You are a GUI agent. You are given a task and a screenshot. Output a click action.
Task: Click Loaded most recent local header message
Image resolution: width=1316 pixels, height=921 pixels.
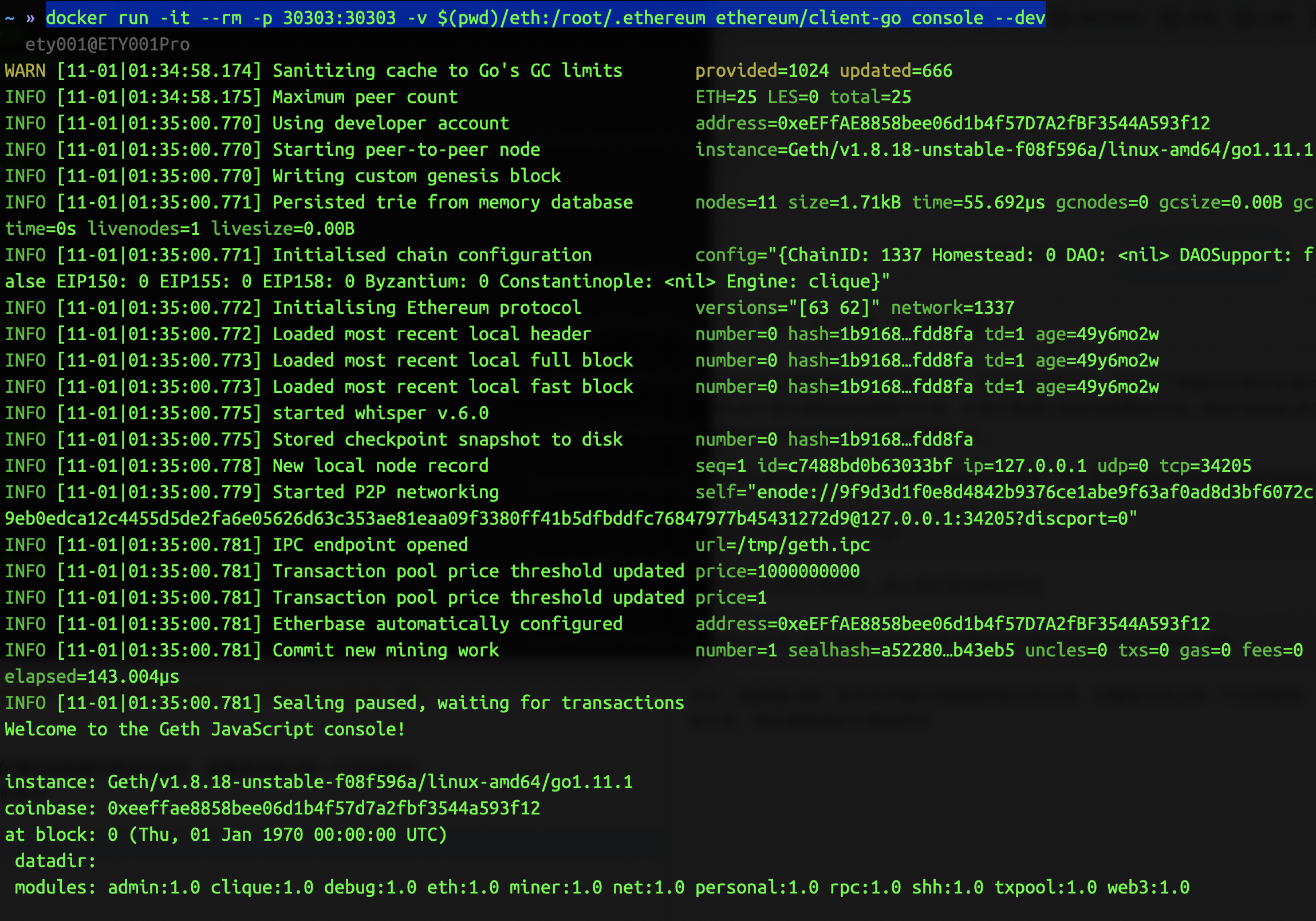point(432,334)
